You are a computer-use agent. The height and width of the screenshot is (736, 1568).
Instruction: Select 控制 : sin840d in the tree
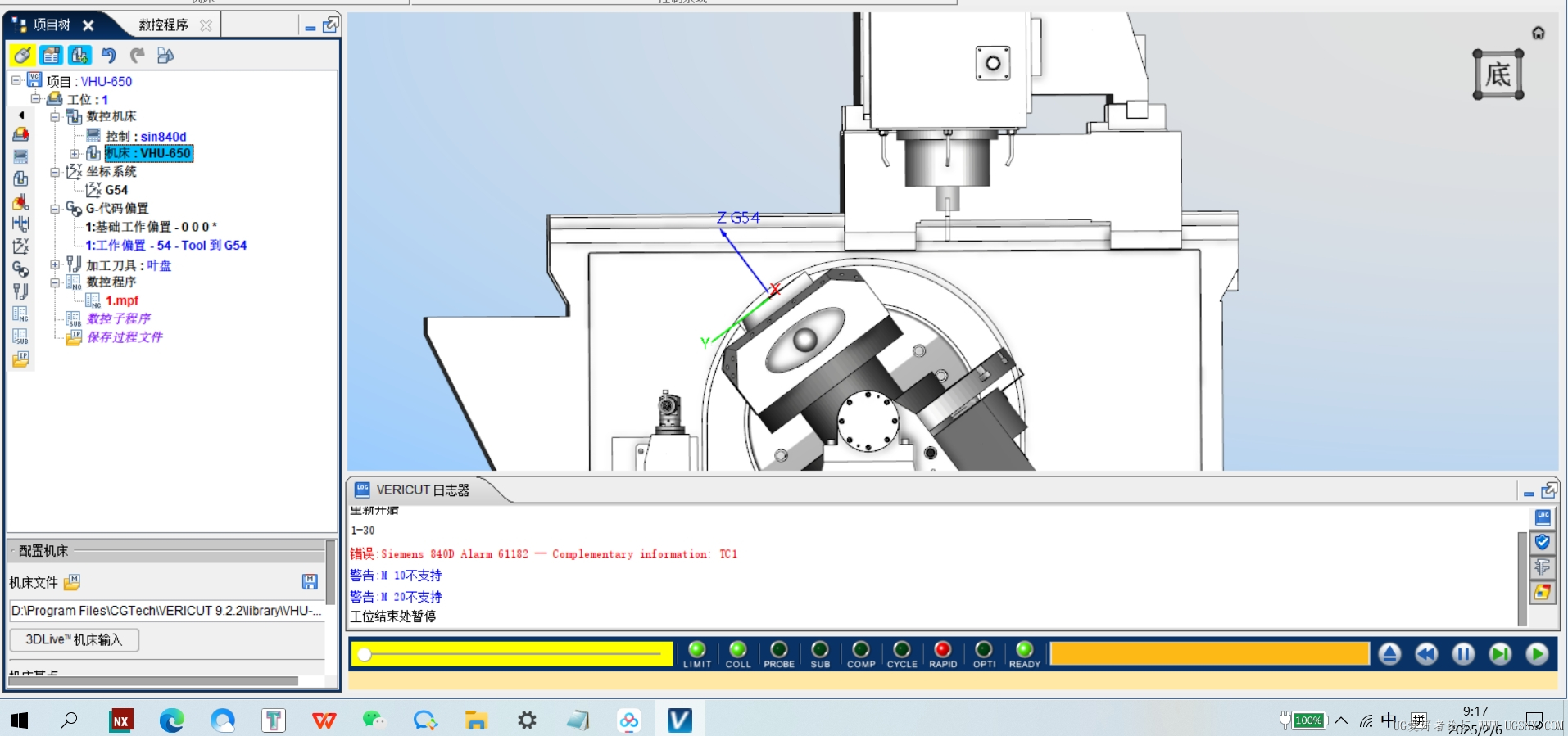pyautogui.click(x=146, y=136)
